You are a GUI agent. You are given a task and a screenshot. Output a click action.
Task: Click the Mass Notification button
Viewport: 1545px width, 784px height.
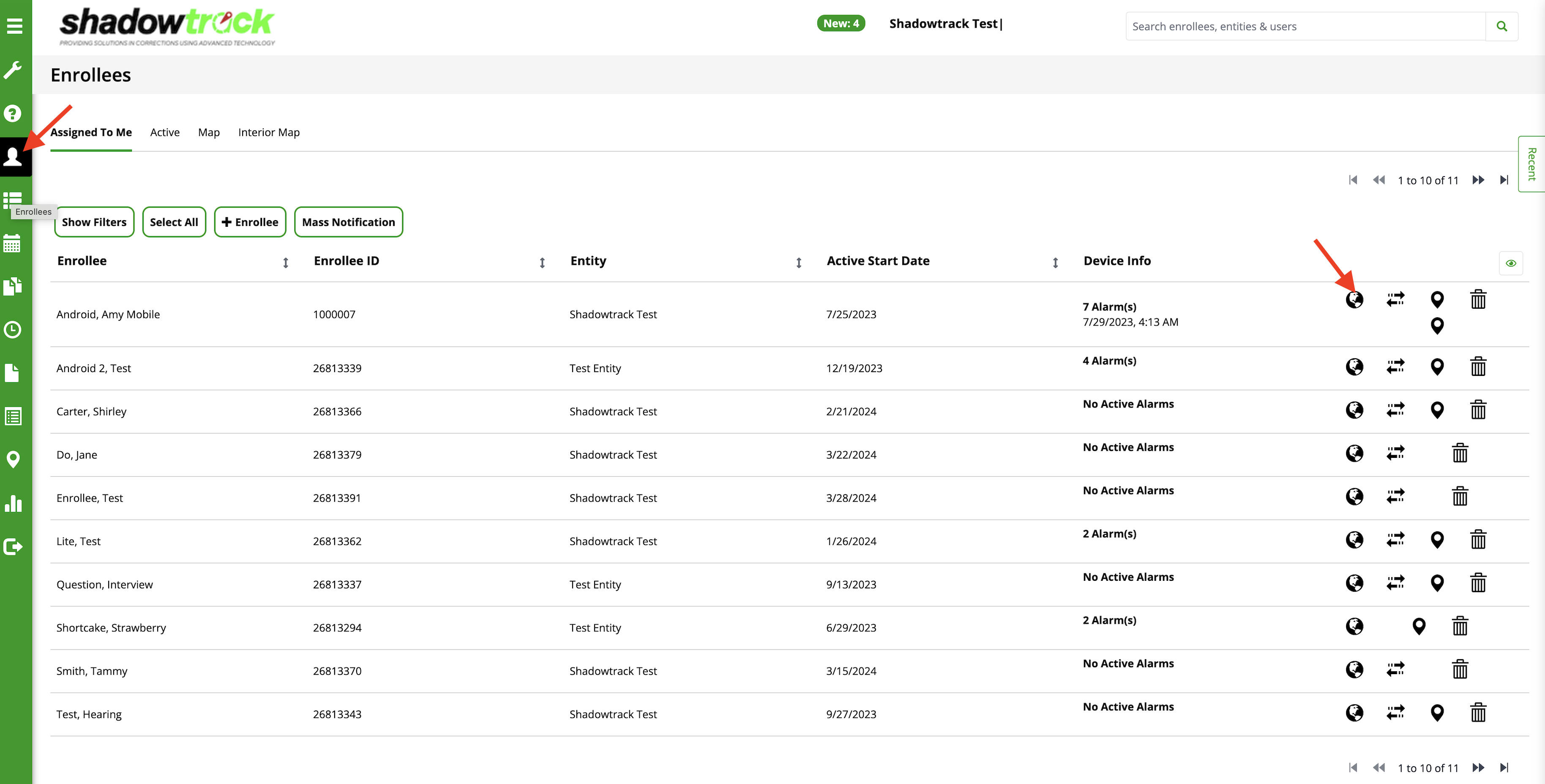click(x=349, y=222)
